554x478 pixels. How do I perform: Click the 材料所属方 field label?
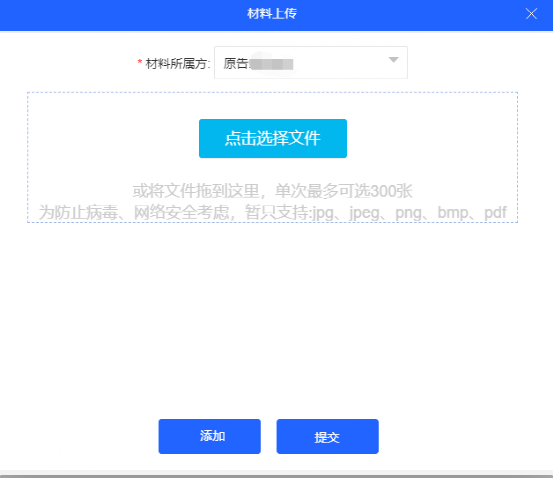[178, 64]
